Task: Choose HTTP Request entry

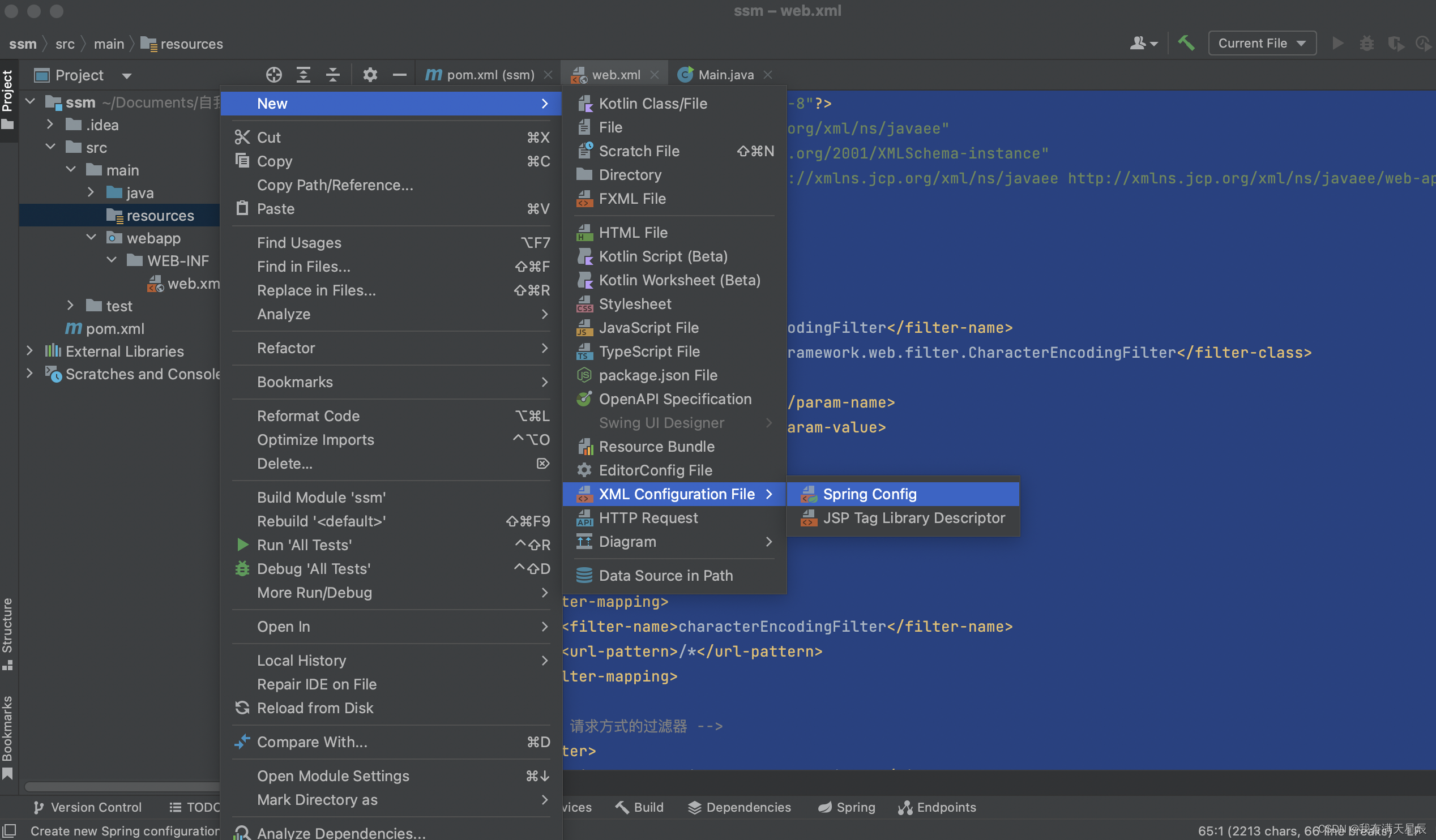Action: [x=674, y=518]
